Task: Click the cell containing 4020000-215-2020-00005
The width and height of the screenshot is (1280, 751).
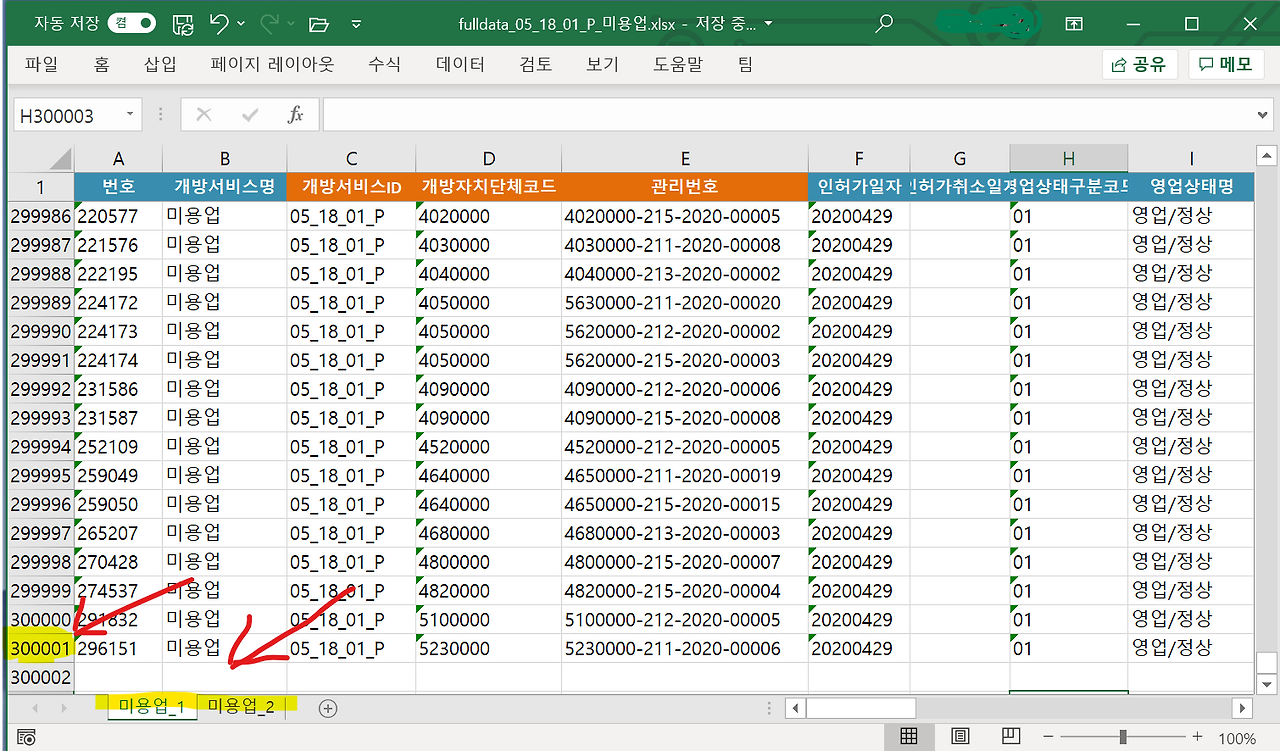Action: click(x=685, y=216)
